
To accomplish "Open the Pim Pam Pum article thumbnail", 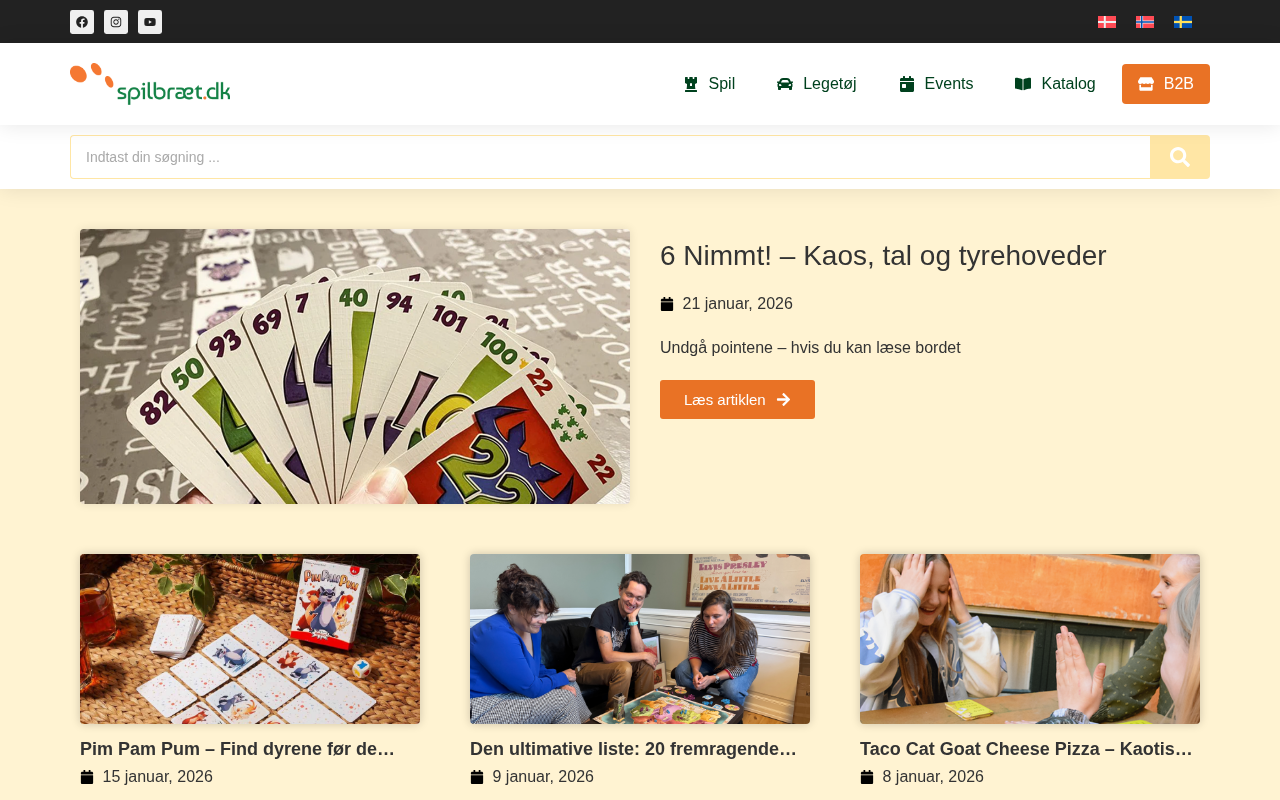I will tap(250, 639).
